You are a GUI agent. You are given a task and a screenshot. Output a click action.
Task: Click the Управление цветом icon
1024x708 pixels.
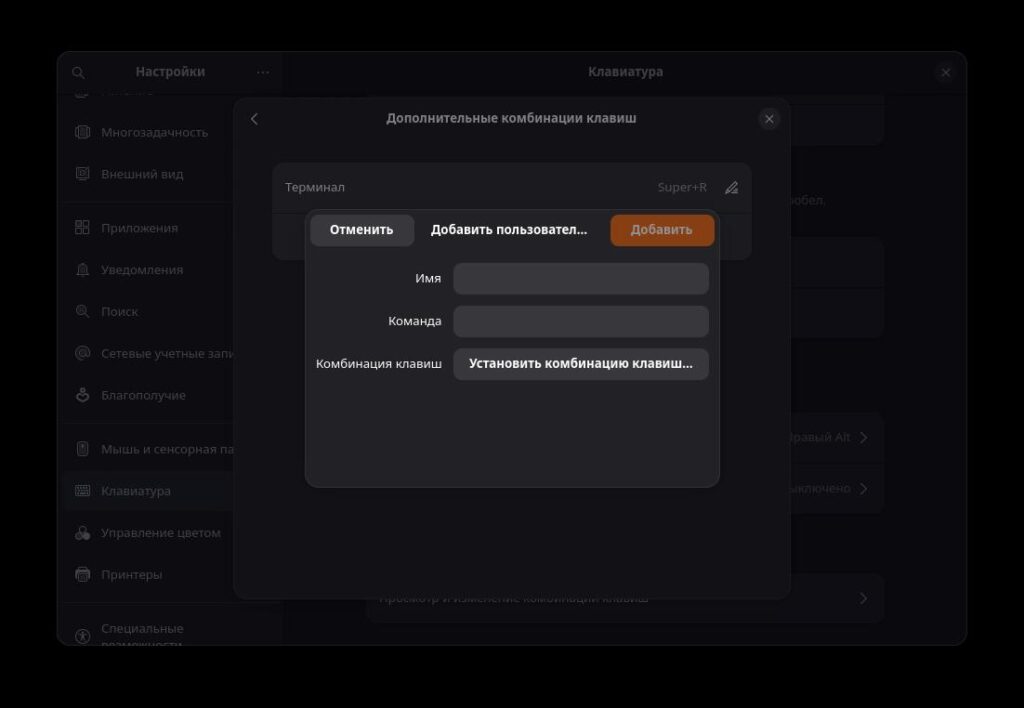[83, 533]
